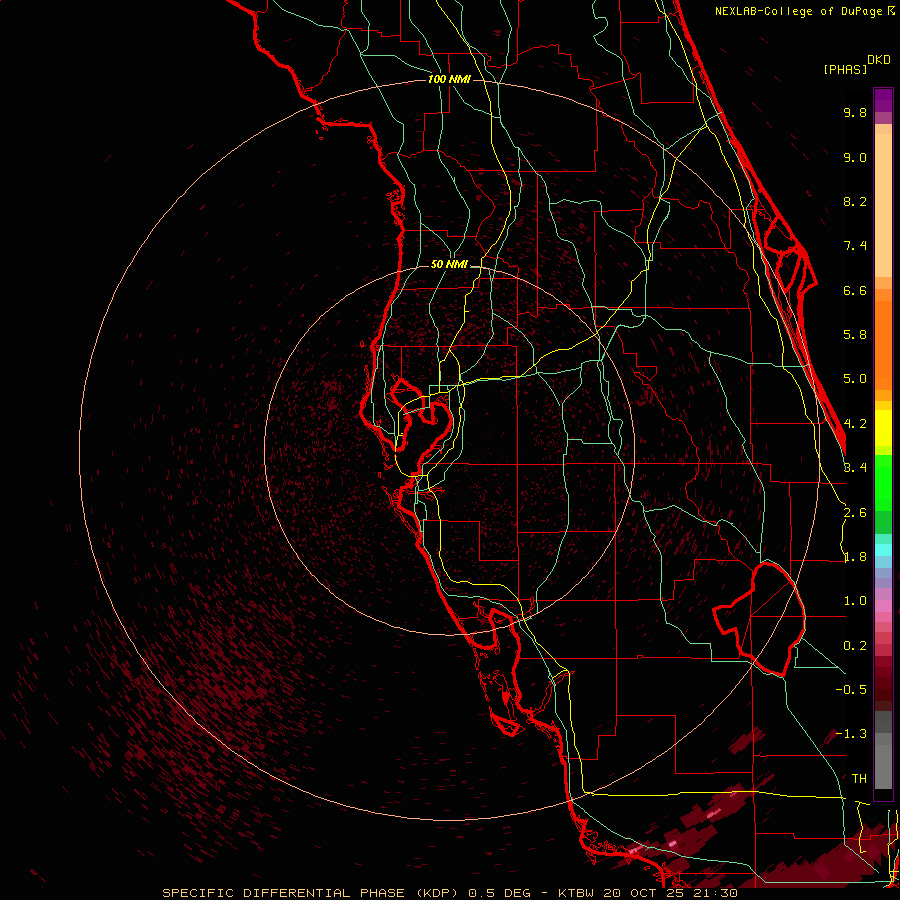
Task: Click the pink segment of the color bar
Action: (883, 606)
